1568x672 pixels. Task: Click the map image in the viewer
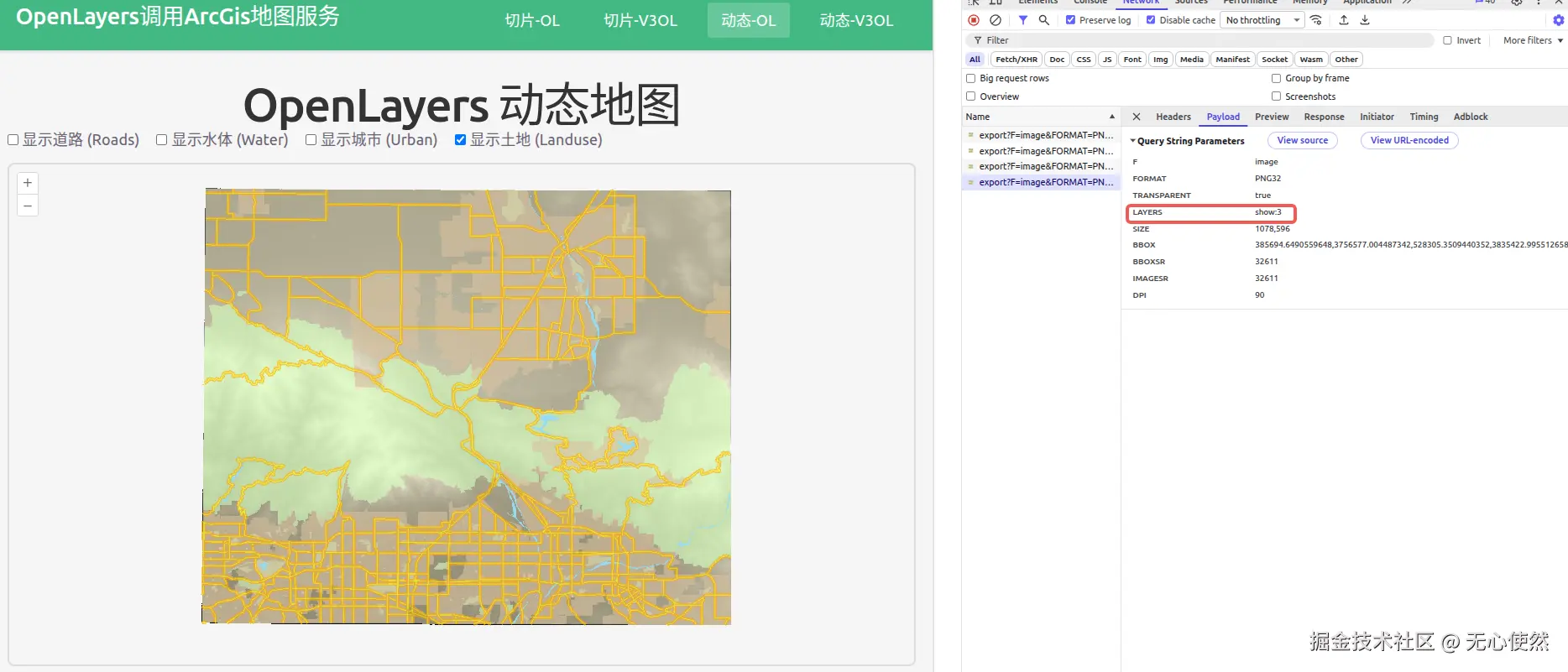(x=466, y=406)
